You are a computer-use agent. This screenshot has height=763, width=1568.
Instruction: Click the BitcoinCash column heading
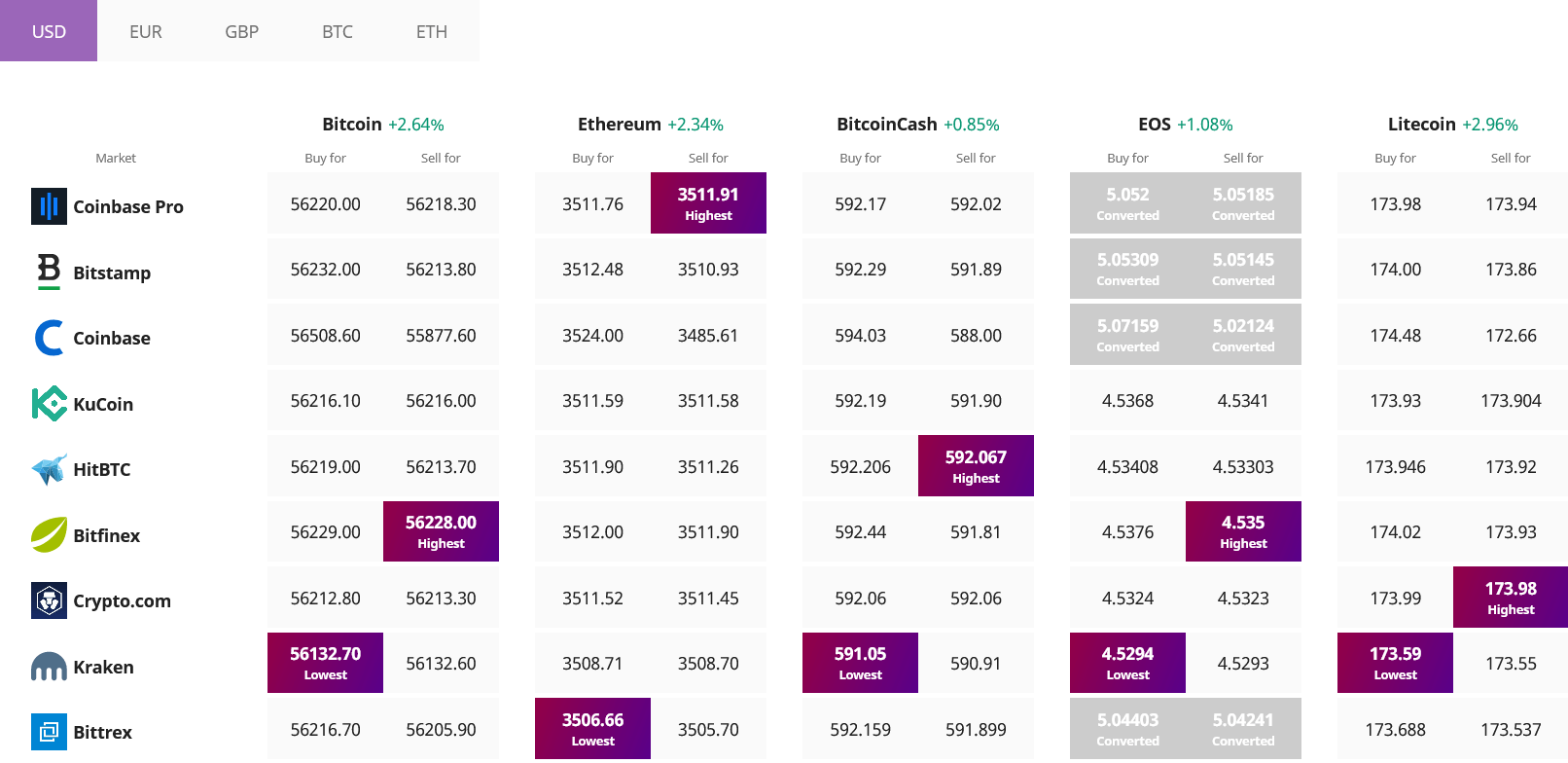coord(887,124)
